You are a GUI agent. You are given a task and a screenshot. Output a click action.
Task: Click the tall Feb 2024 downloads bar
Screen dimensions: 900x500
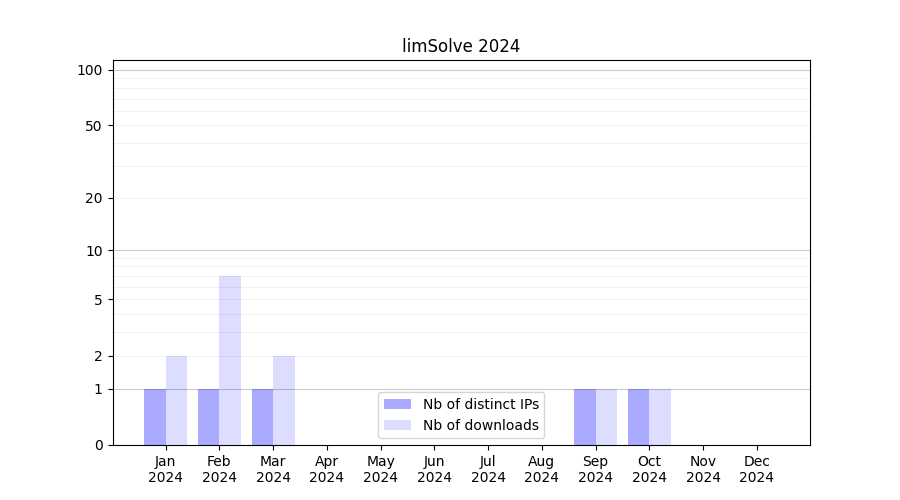click(x=230, y=360)
